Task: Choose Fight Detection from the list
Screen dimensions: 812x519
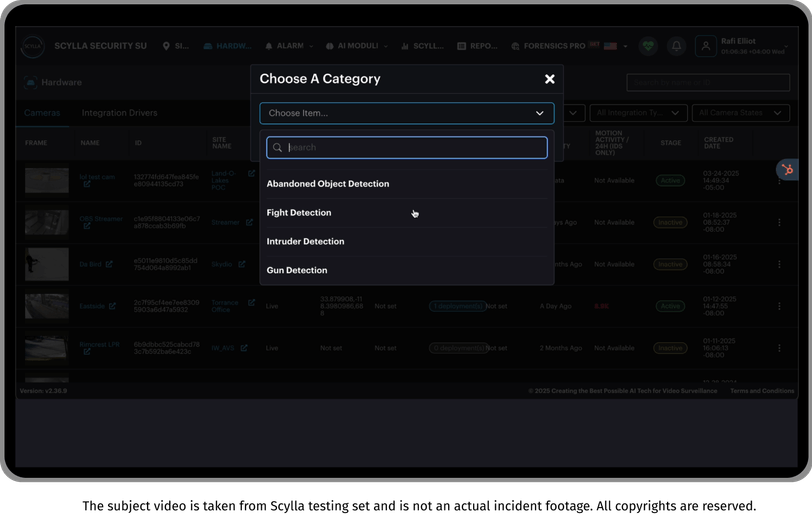Action: [407, 213]
